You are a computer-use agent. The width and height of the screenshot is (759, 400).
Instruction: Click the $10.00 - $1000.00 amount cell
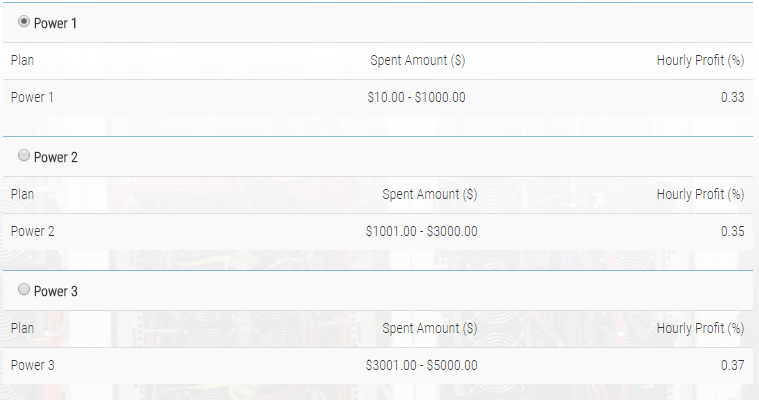point(416,97)
